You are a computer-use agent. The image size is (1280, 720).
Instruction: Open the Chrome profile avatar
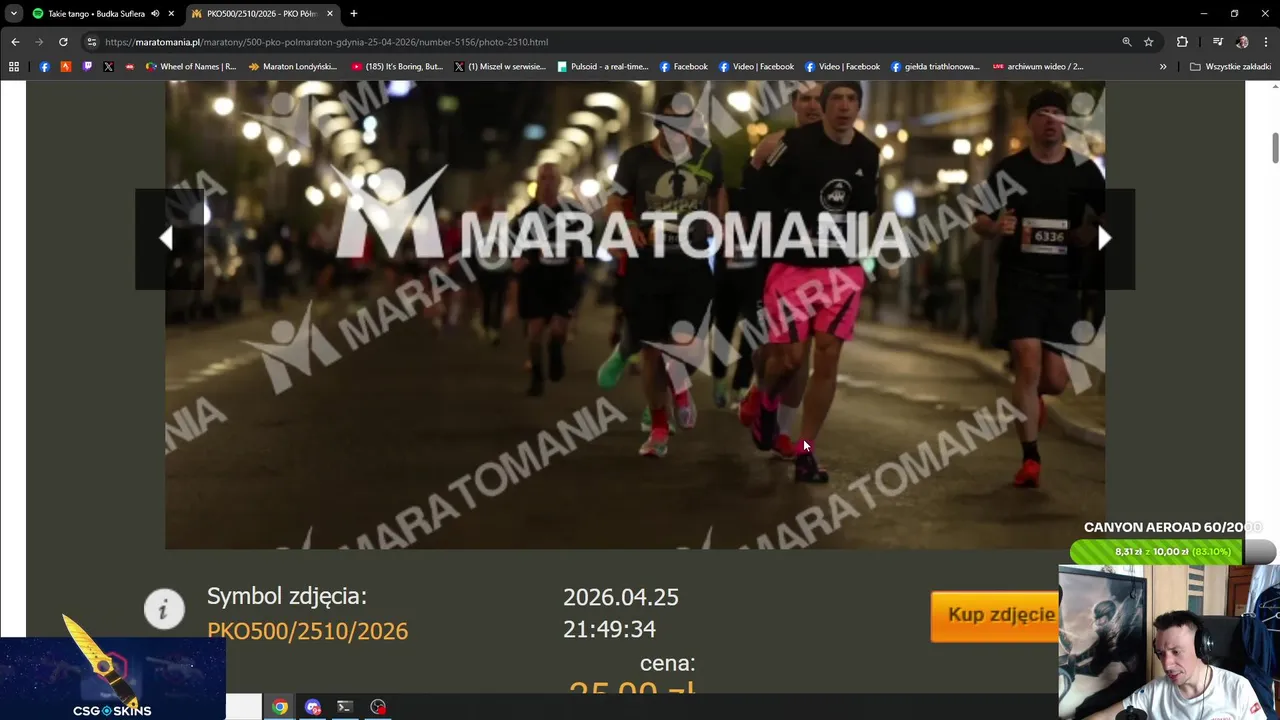[1242, 42]
